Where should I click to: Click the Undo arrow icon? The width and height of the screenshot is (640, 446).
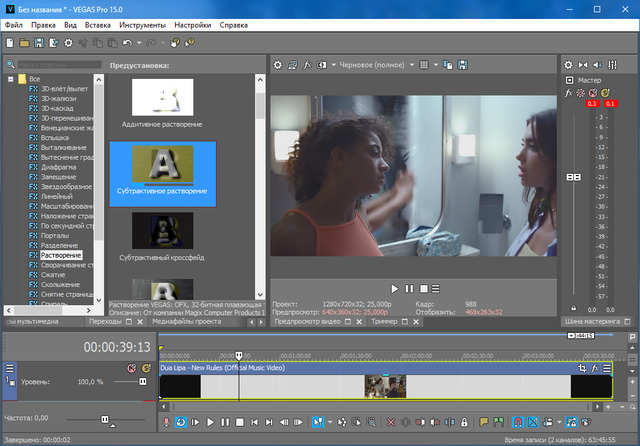tap(128, 43)
